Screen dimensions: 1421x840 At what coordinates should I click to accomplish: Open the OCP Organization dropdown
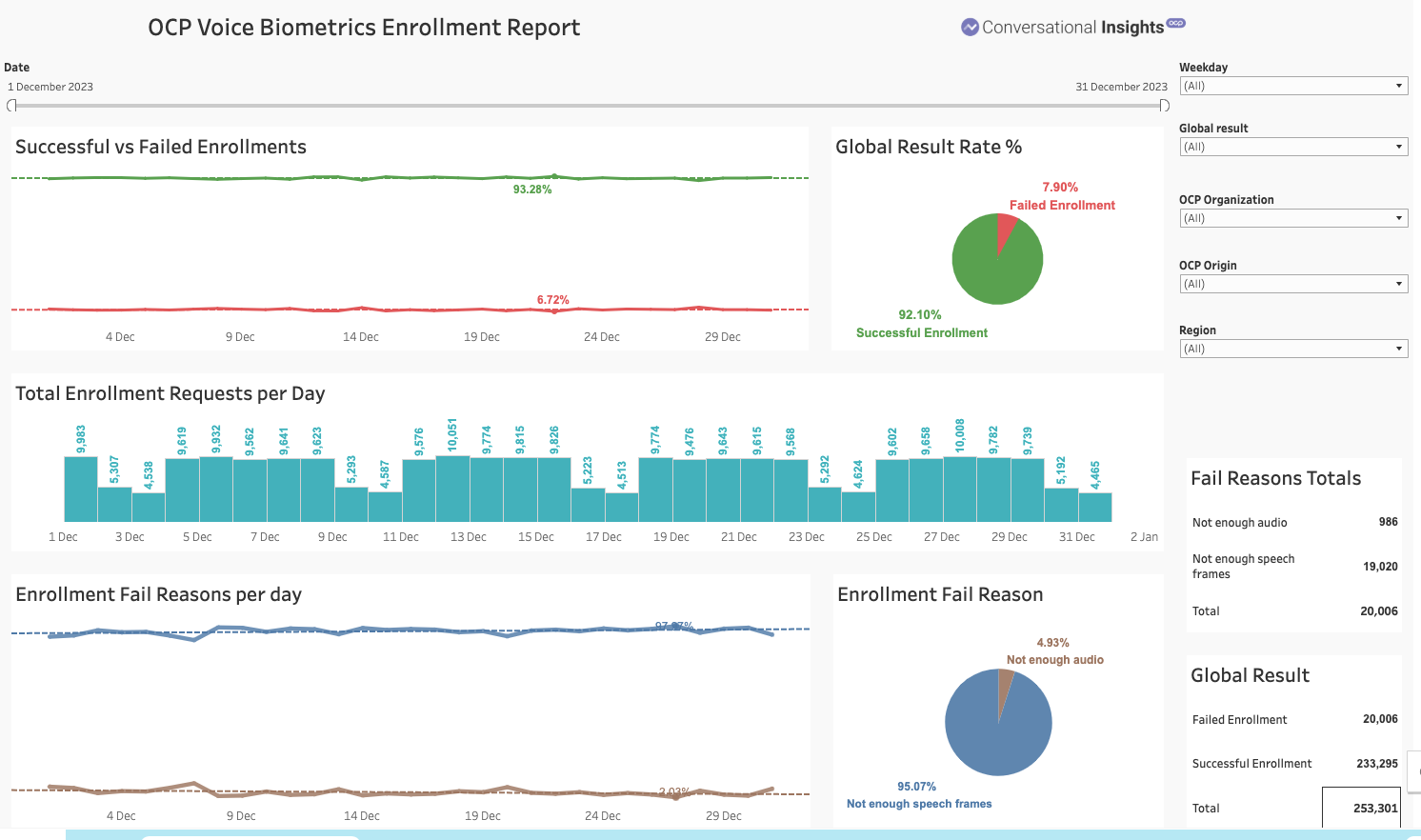(x=1293, y=218)
